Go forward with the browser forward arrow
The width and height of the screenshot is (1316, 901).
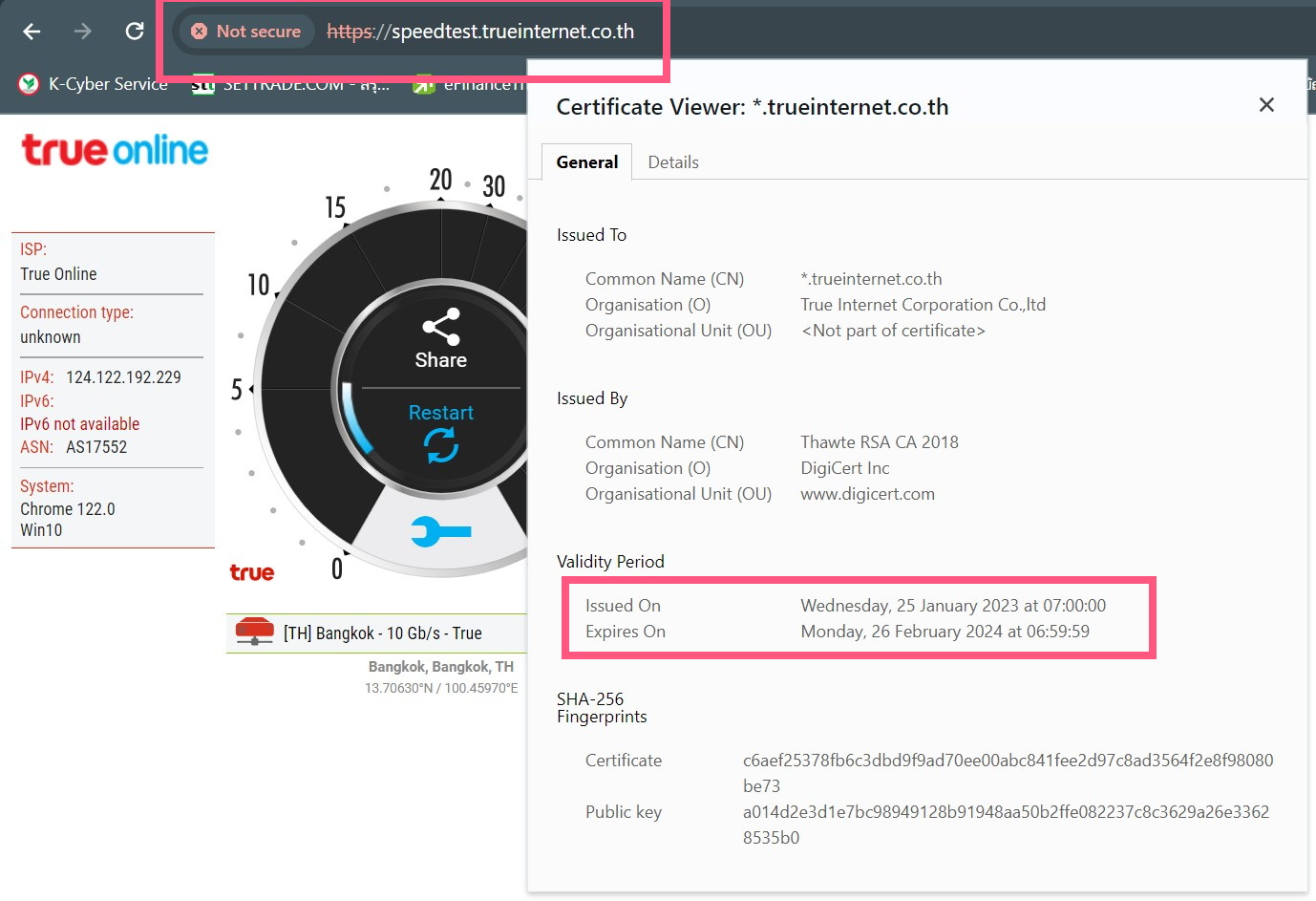point(83,32)
